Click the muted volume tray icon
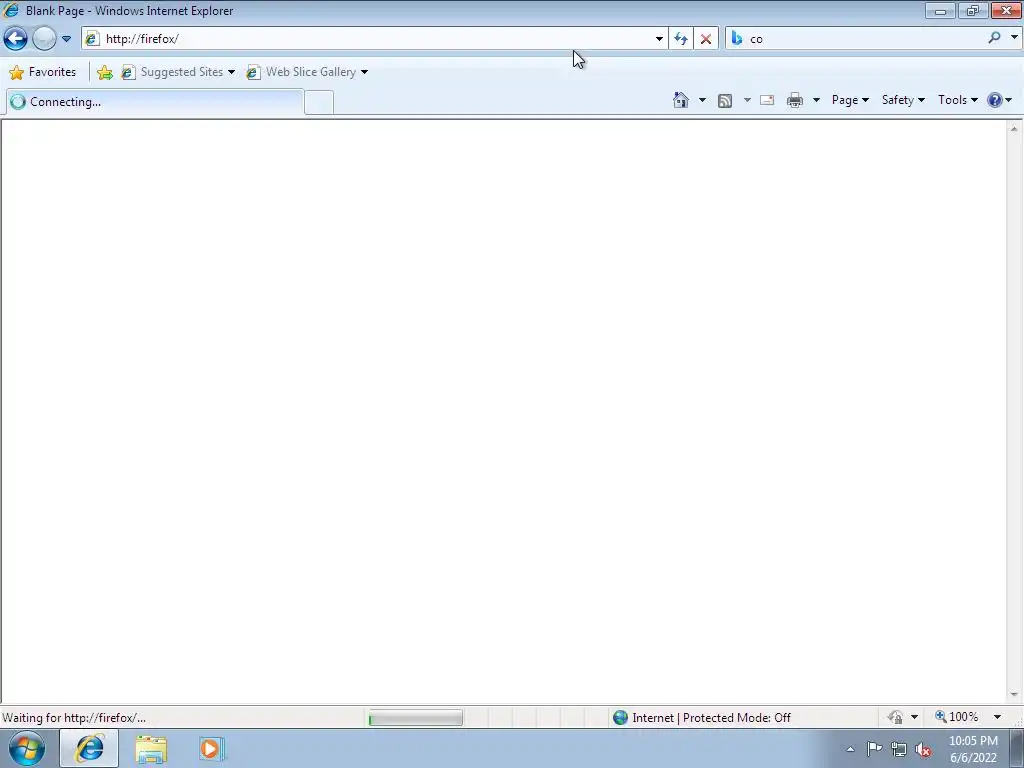 coord(923,750)
